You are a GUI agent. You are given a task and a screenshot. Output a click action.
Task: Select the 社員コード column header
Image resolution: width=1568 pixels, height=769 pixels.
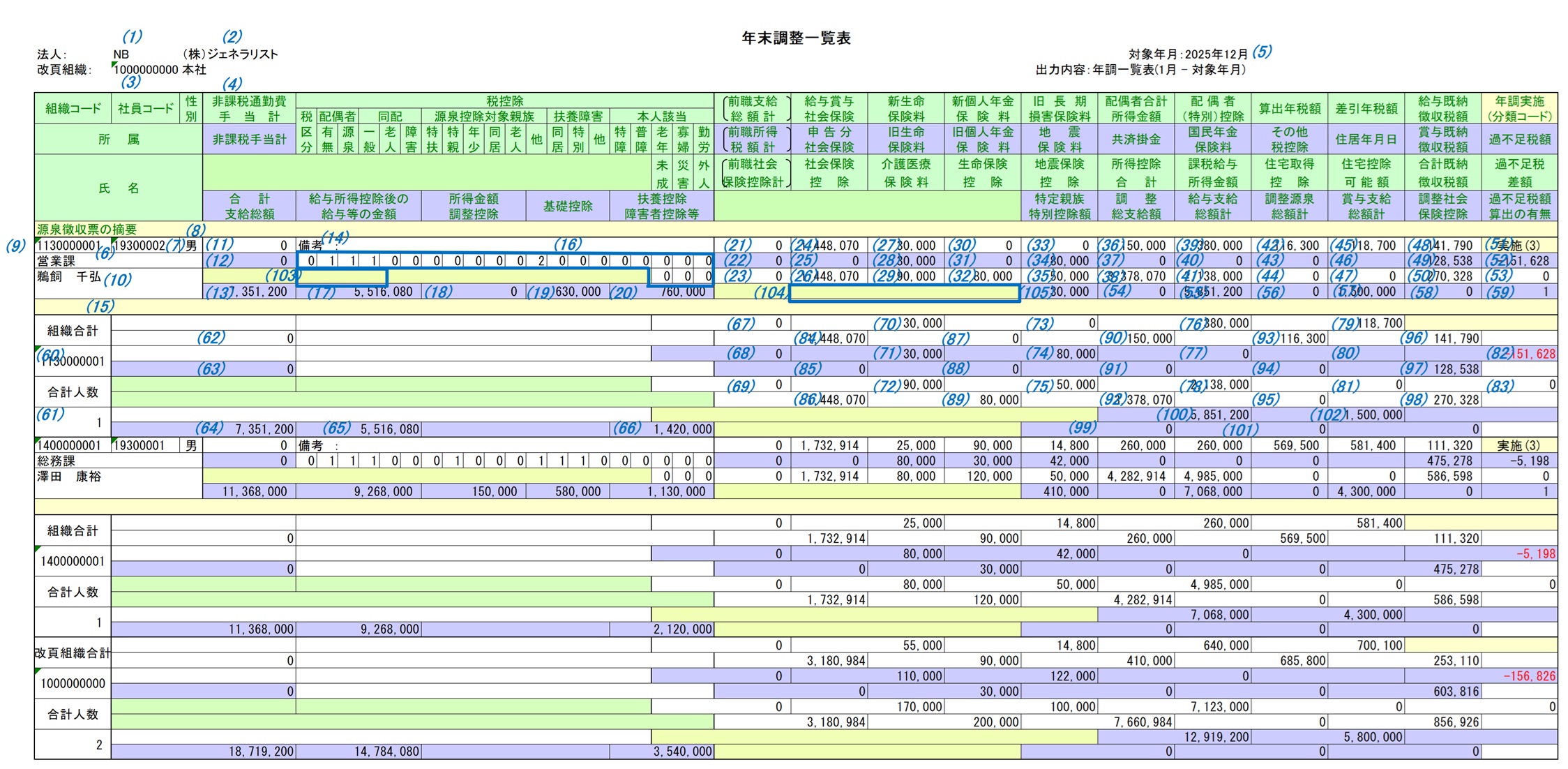click(145, 108)
